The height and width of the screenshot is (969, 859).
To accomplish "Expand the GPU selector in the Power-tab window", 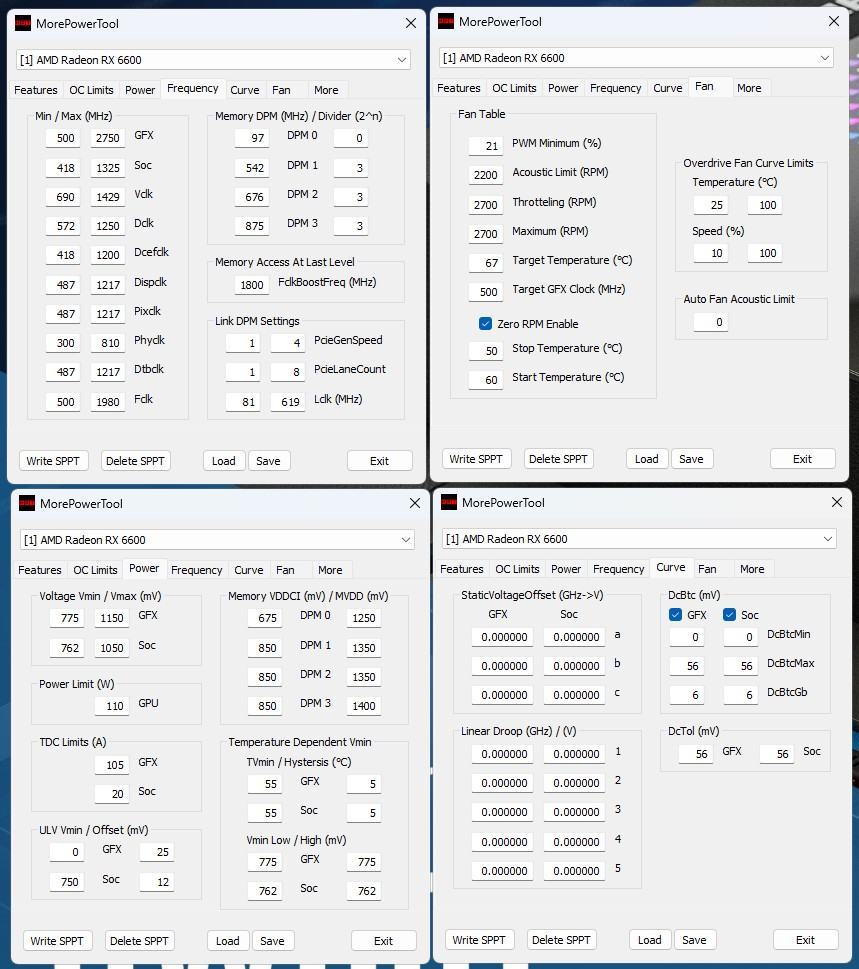I will (217, 540).
